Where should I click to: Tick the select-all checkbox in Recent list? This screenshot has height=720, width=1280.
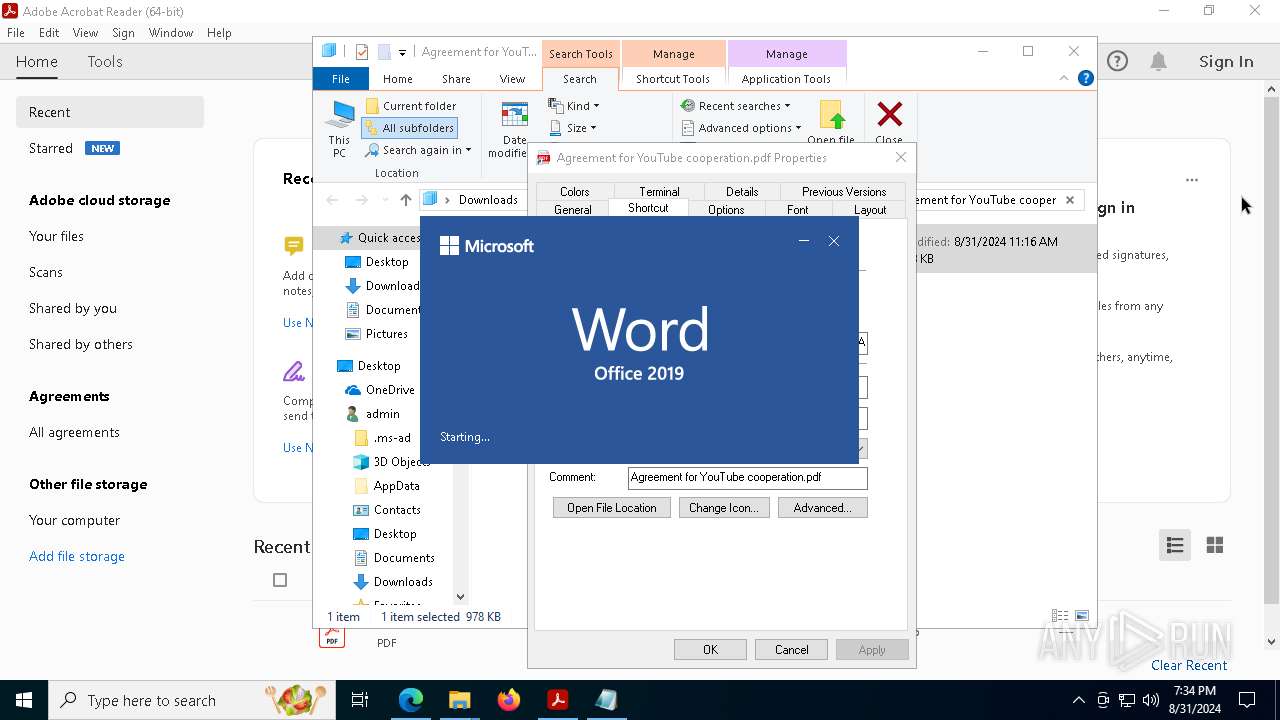pyautogui.click(x=280, y=580)
